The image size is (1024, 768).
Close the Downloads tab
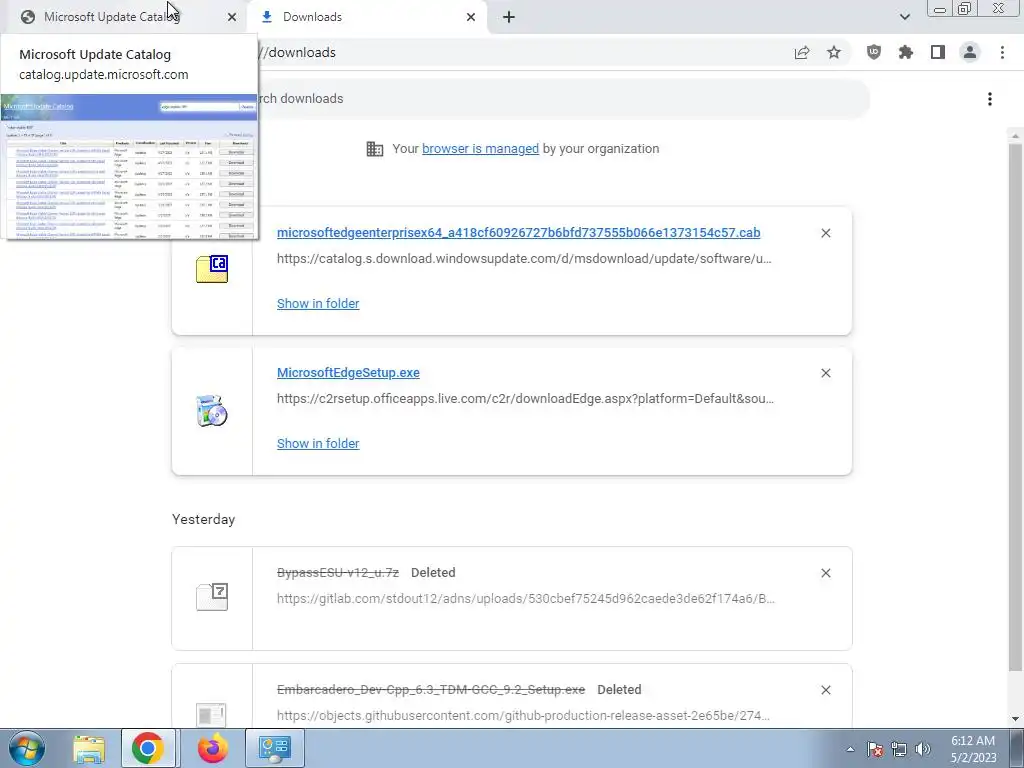(x=471, y=17)
